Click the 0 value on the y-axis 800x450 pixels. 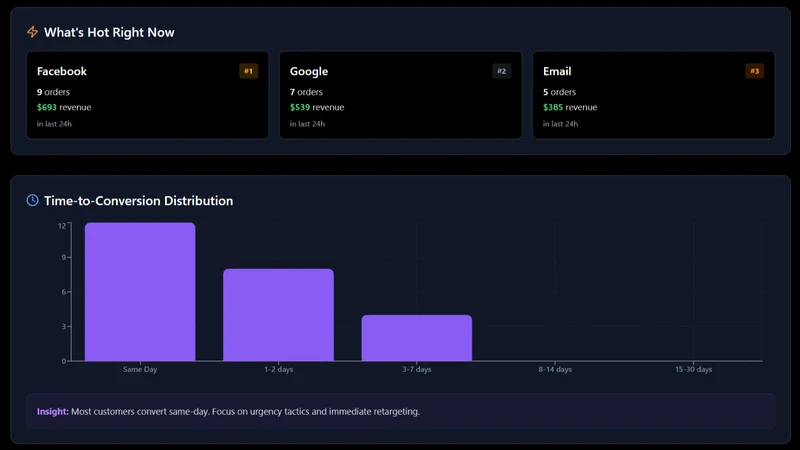pyautogui.click(x=64, y=361)
